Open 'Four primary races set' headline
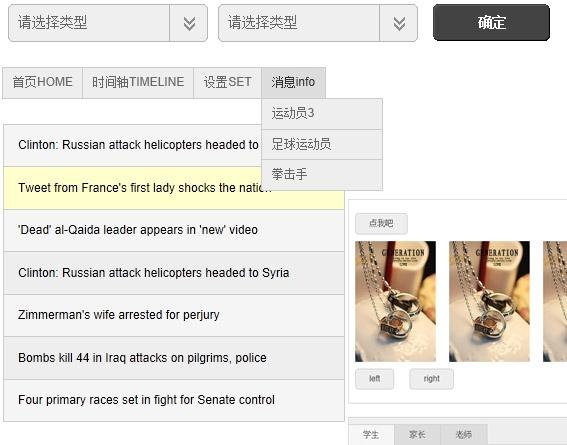This screenshot has height=445, width=567. (x=174, y=400)
